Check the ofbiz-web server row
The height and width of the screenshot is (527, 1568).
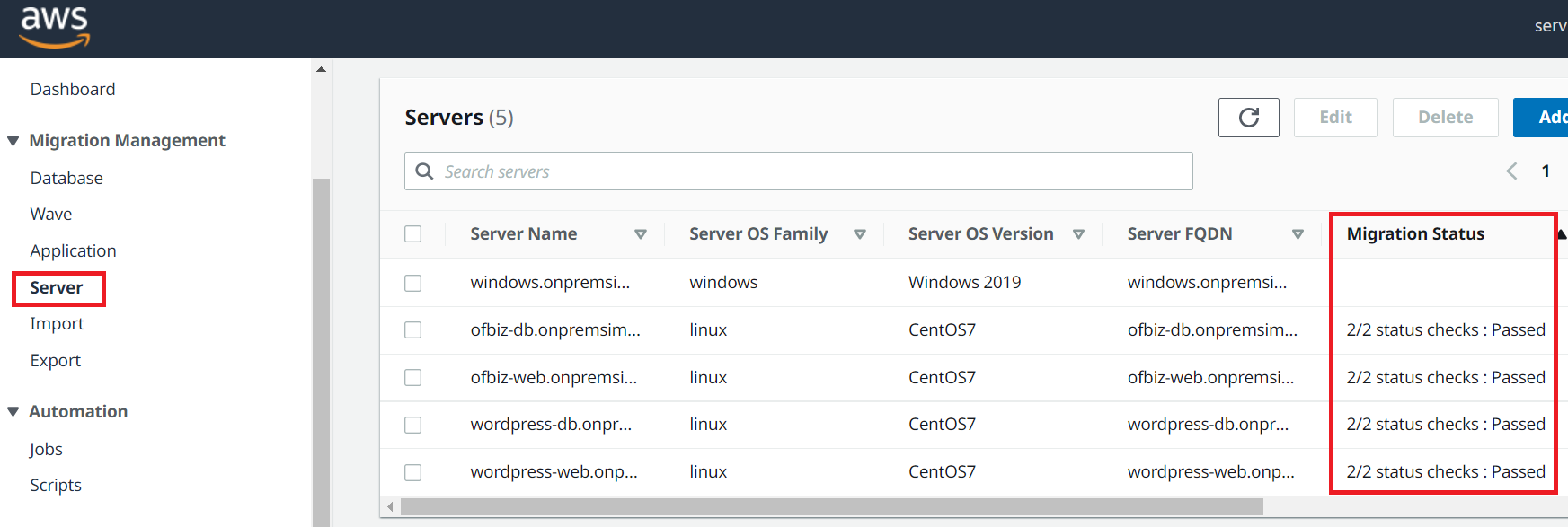(413, 378)
